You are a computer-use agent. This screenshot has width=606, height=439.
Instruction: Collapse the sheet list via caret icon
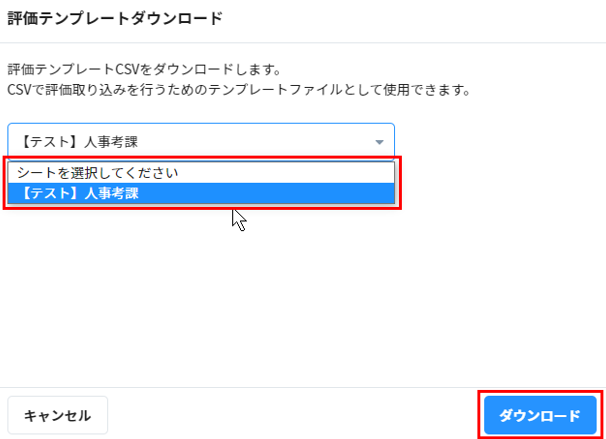coord(379,142)
